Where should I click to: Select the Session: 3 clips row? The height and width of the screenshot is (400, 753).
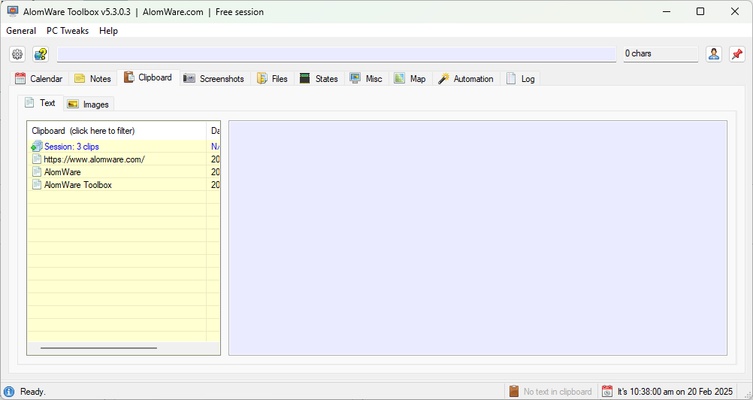(x=123, y=146)
